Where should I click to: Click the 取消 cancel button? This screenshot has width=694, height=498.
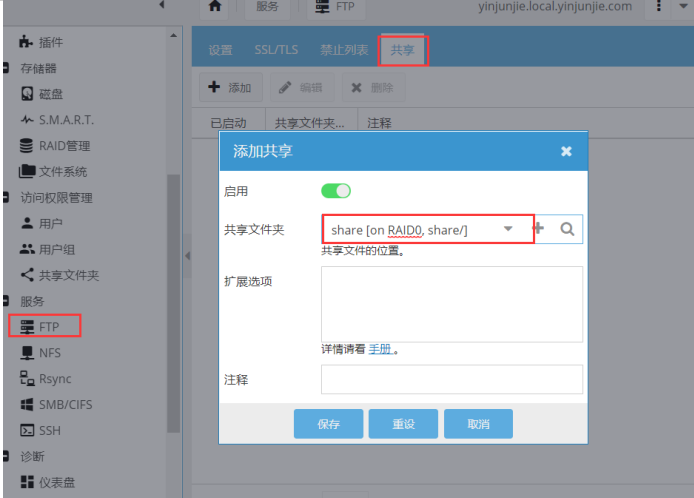tap(478, 424)
